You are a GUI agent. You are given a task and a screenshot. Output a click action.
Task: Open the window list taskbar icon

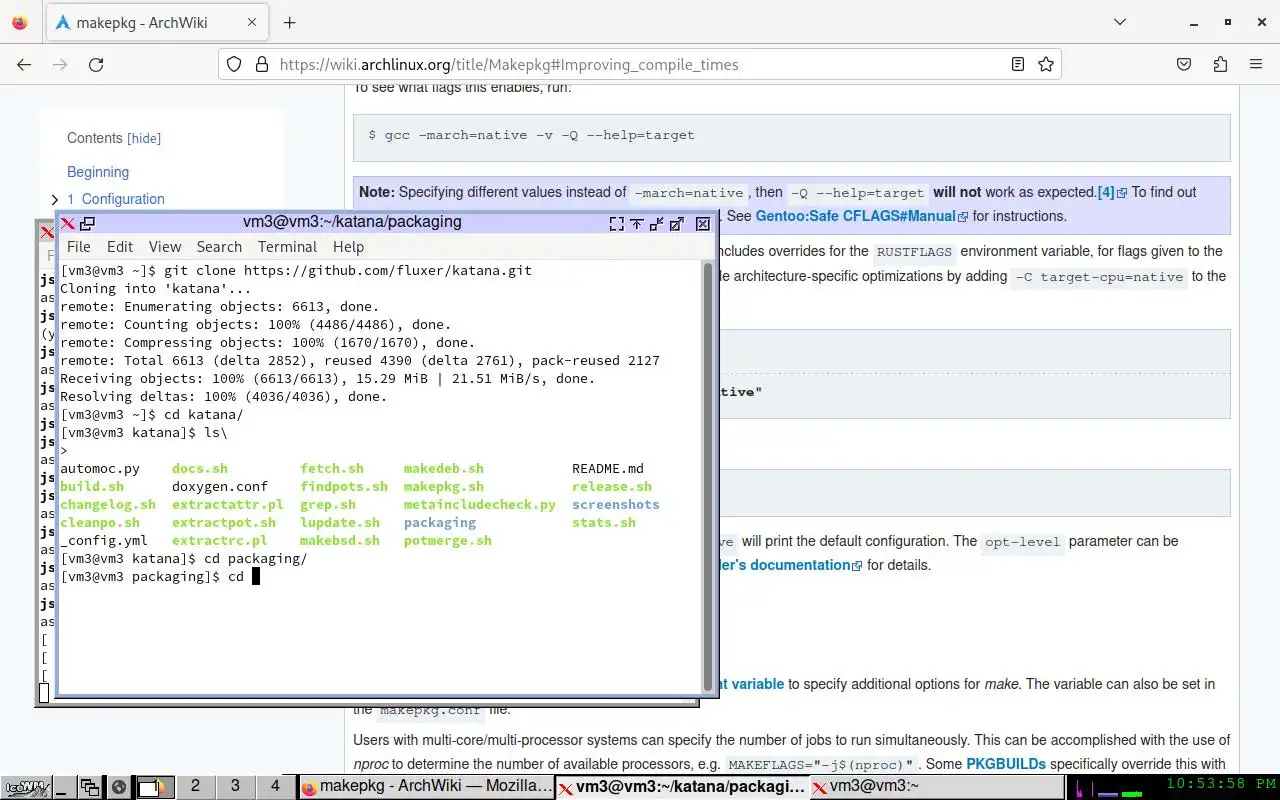pos(90,787)
